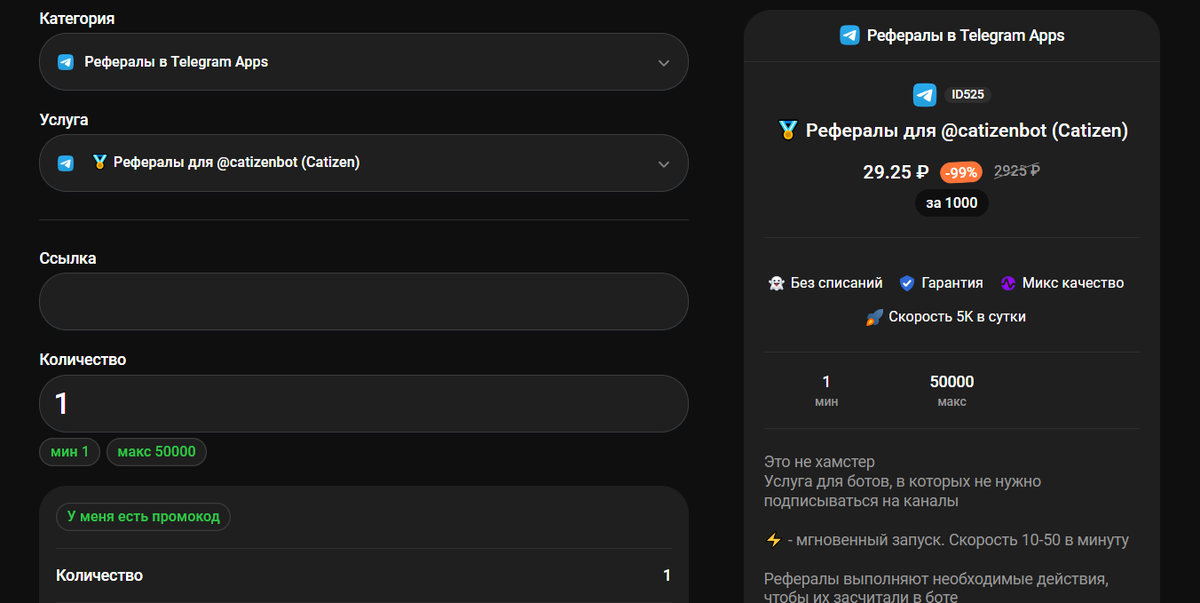Click the Telegram icon inside the Услуга selector

click(65, 163)
